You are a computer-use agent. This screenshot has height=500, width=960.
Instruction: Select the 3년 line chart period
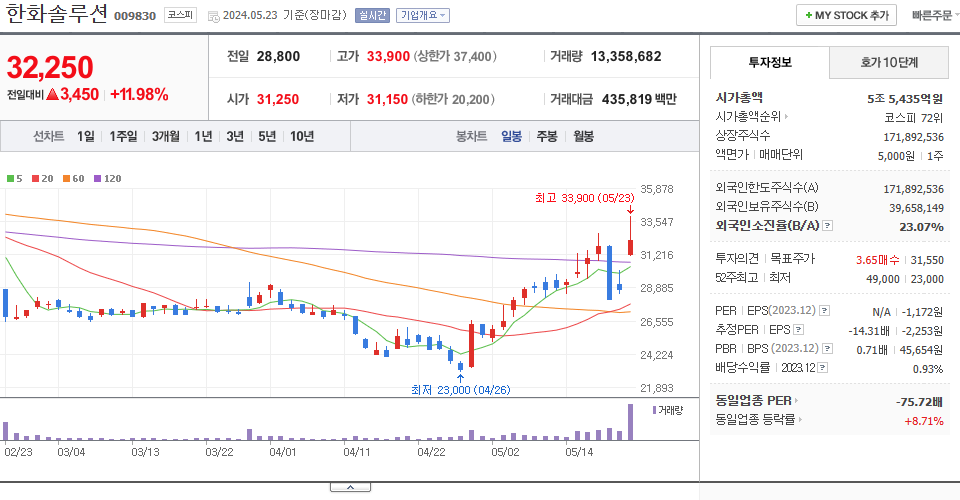235,136
